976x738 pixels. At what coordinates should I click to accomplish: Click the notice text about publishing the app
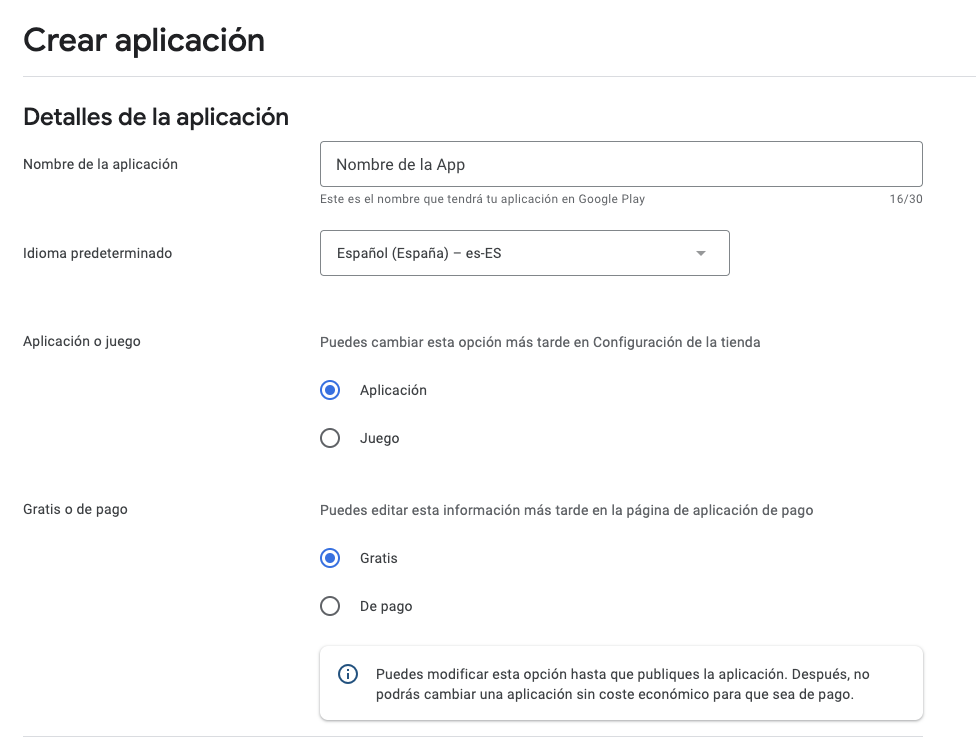(622, 684)
